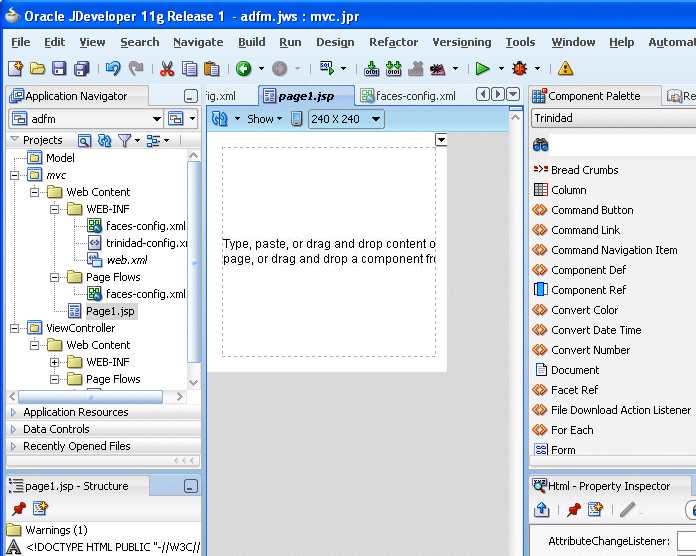
Task: Open the Refactor menu
Action: pos(393,42)
